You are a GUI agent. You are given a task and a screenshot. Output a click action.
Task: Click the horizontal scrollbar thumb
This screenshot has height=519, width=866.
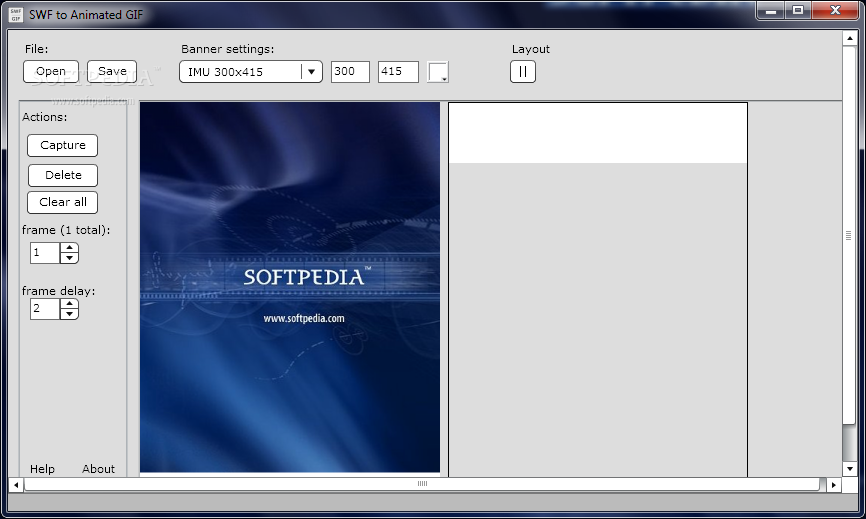point(422,484)
